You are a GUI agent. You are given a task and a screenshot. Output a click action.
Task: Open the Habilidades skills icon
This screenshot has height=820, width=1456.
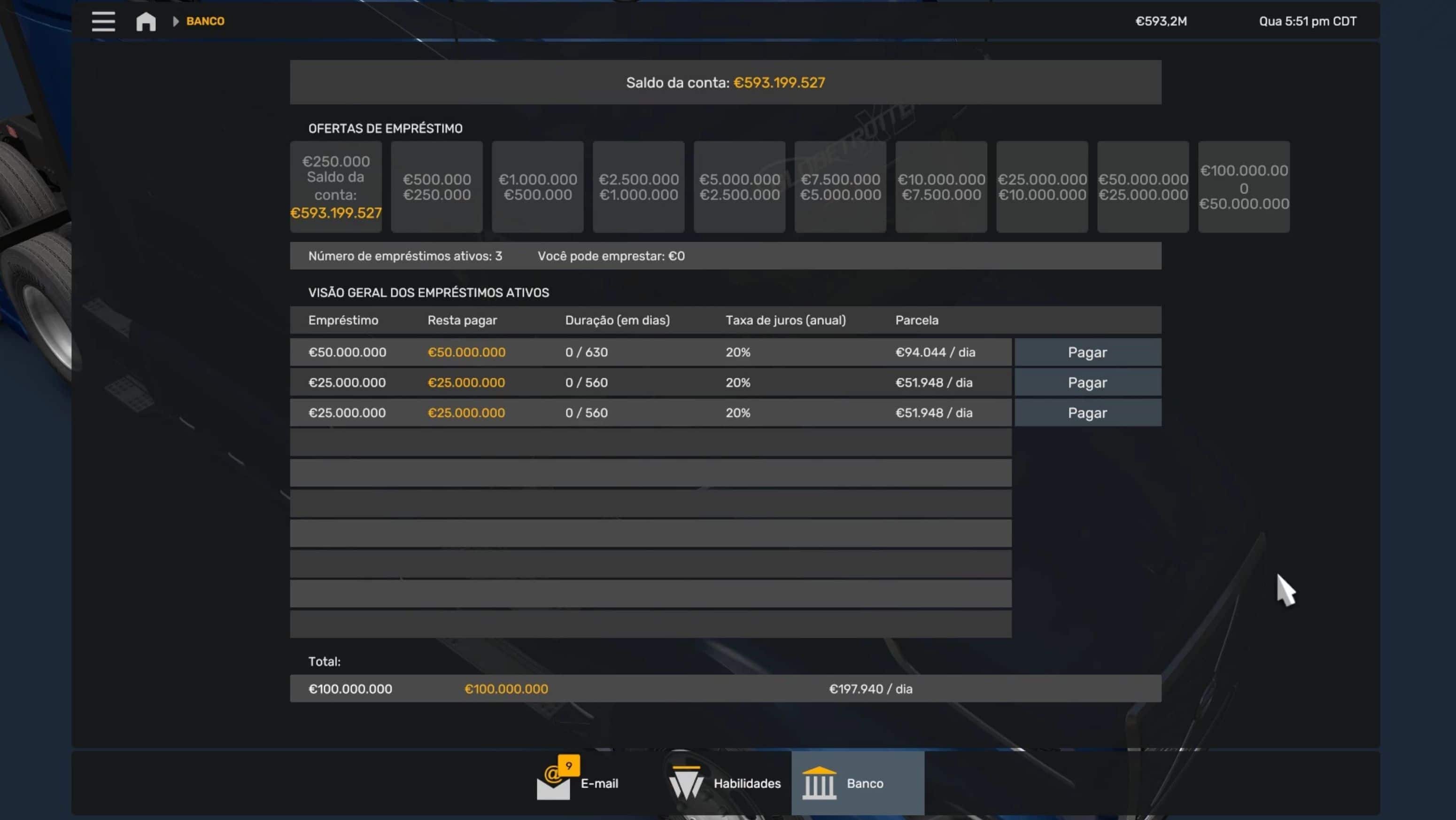click(x=686, y=783)
